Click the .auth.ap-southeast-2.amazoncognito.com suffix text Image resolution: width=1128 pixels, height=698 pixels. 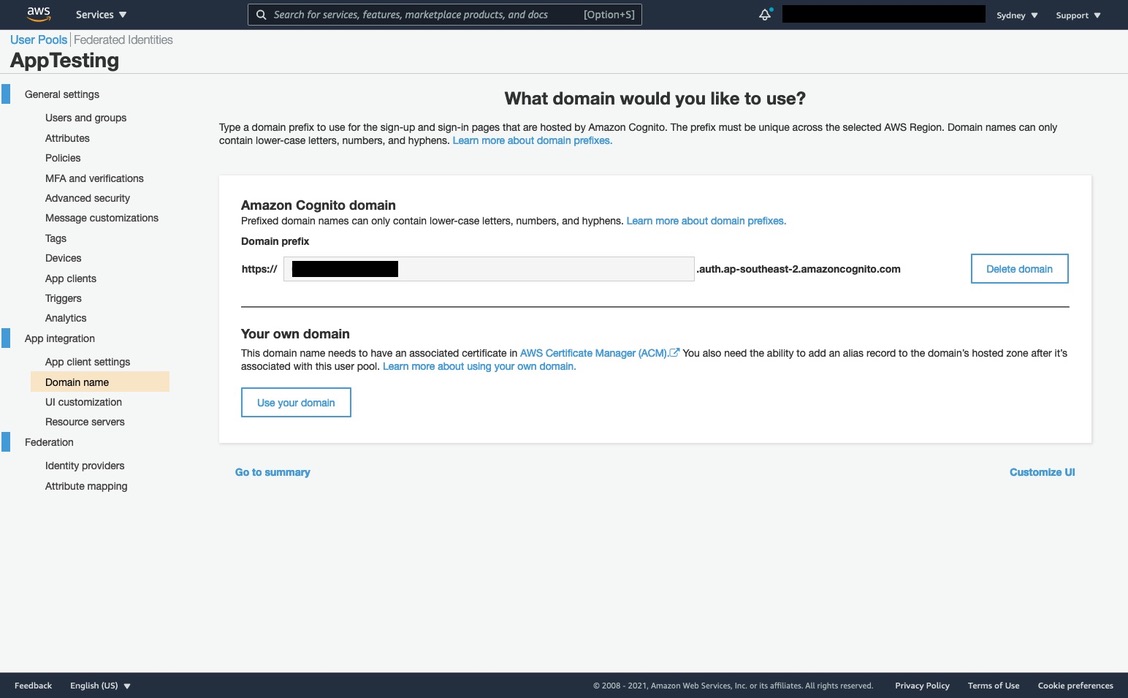pos(799,268)
